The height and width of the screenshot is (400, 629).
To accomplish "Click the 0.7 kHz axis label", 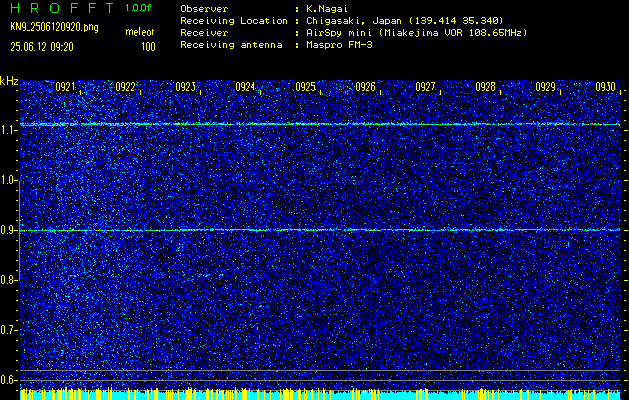I will (7, 330).
